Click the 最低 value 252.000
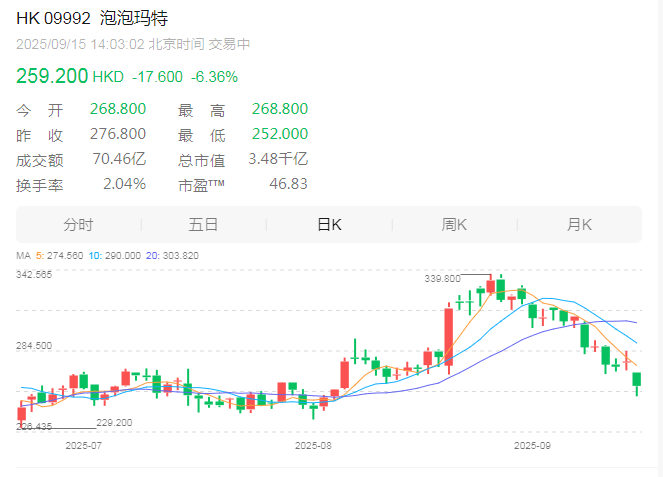663x477 pixels. [280, 134]
